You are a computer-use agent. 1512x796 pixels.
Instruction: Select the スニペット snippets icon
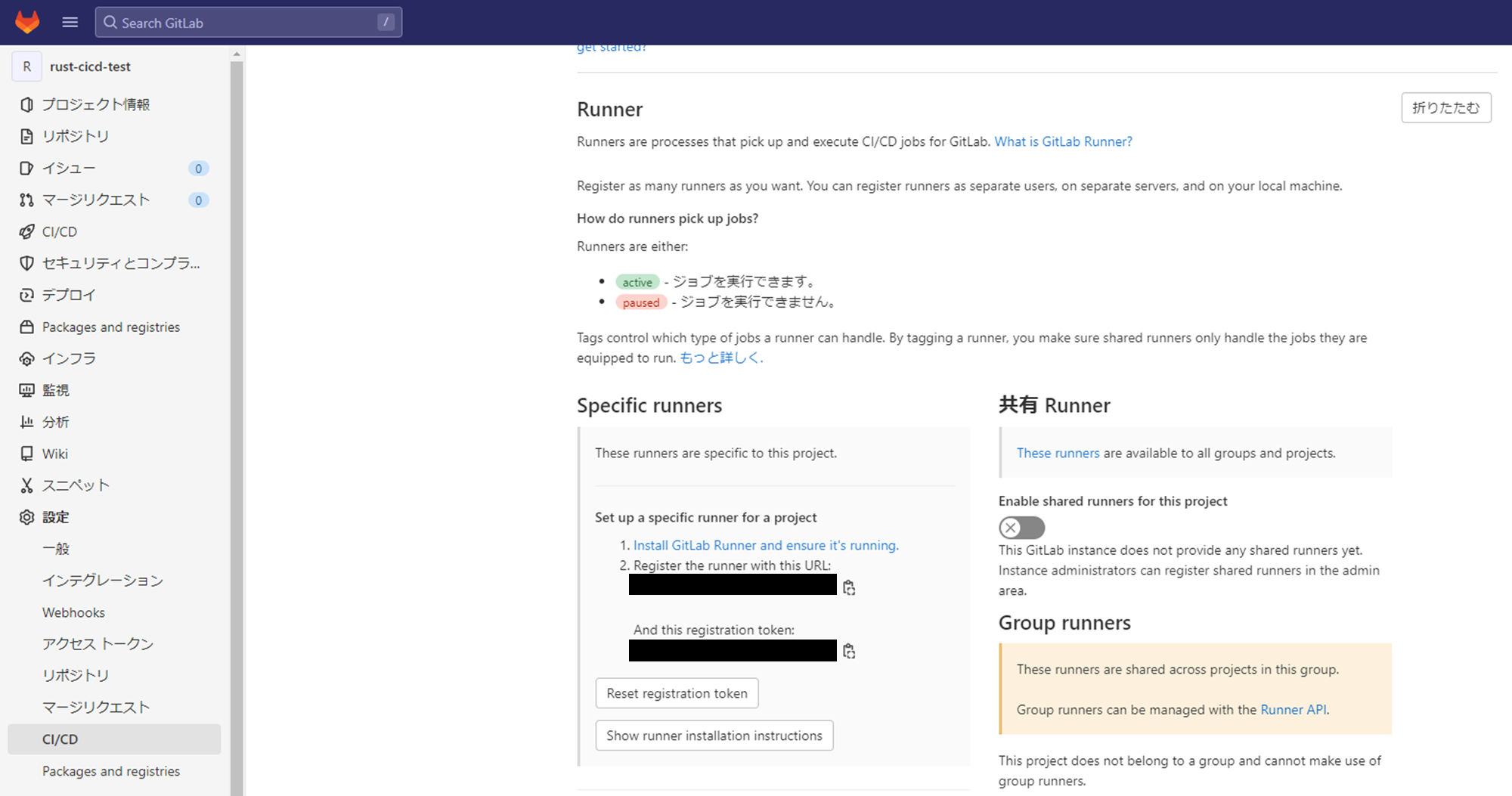pyautogui.click(x=27, y=485)
